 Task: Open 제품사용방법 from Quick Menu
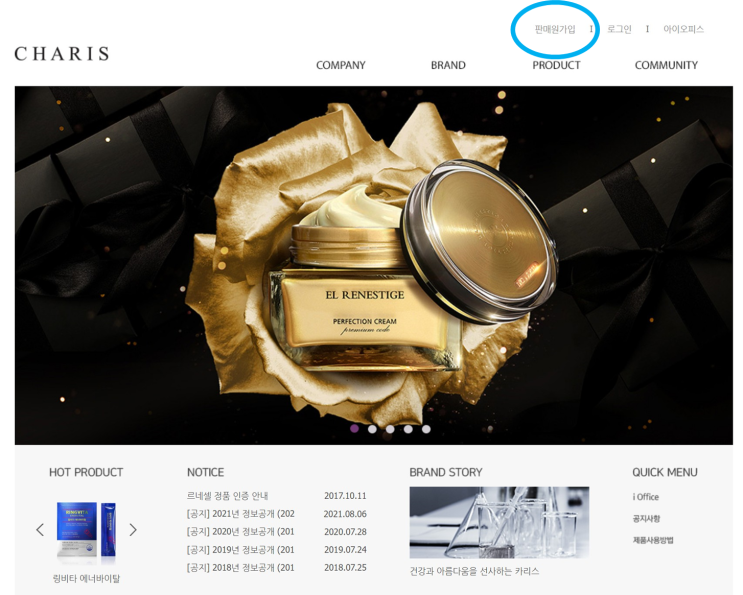coord(653,540)
